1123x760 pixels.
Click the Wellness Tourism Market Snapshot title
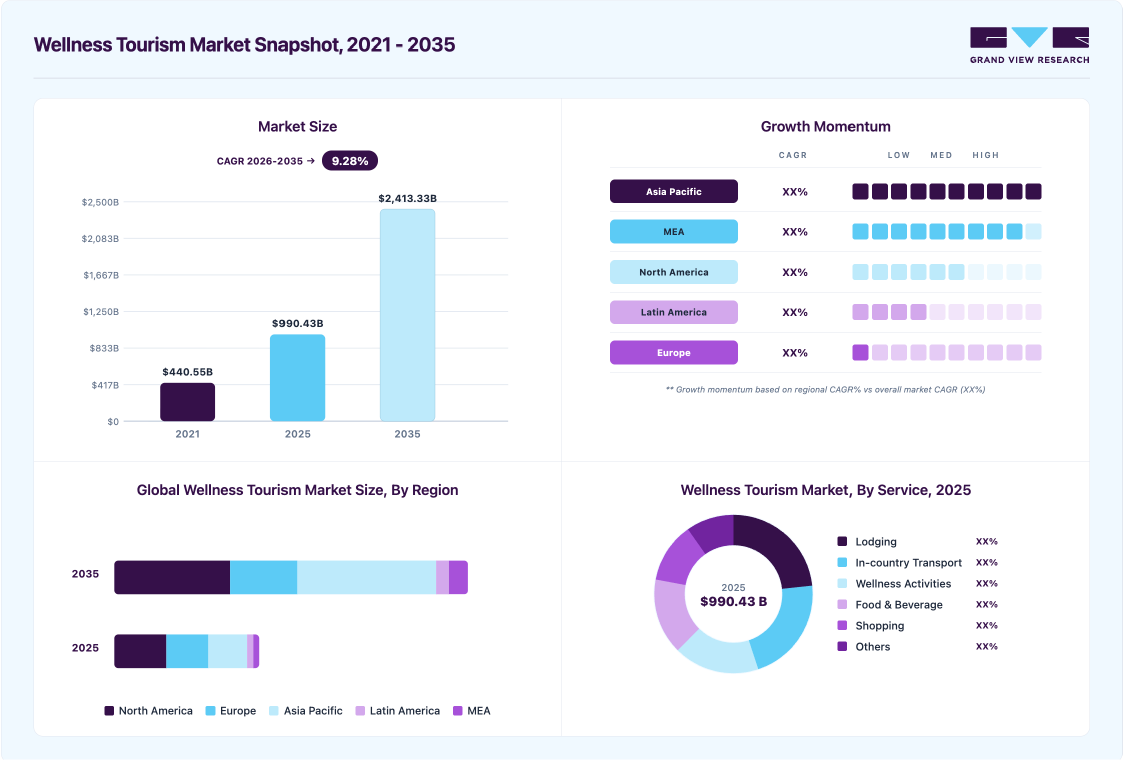point(244,44)
